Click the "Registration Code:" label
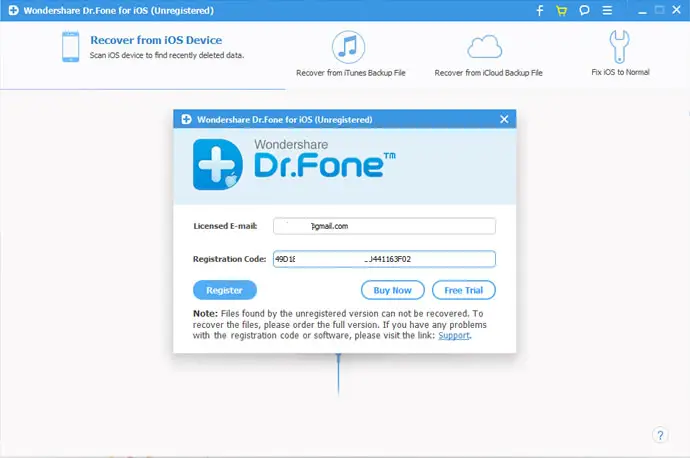This screenshot has height=458, width=690. (x=229, y=259)
